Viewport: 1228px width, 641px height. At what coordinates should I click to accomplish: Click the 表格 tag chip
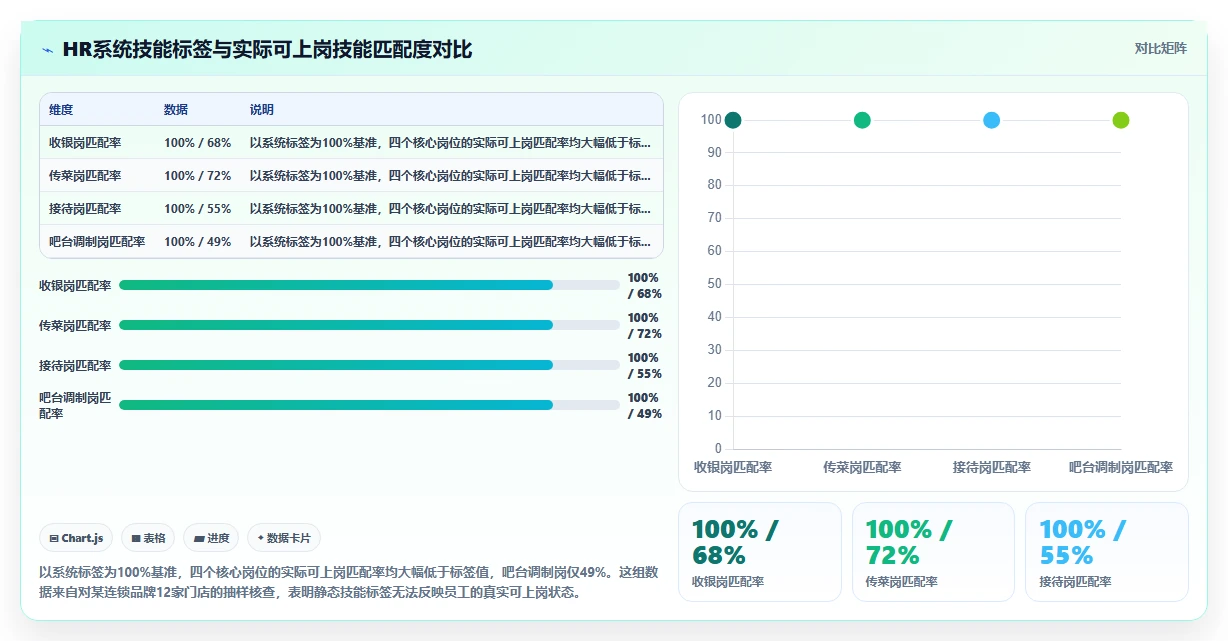point(148,538)
